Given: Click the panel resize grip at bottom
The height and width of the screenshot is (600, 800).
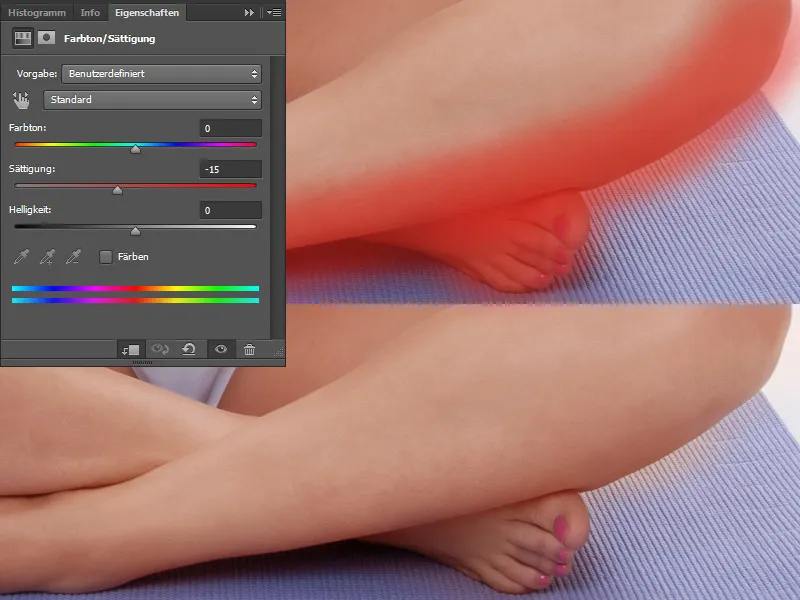Looking at the screenshot, I should (142, 362).
